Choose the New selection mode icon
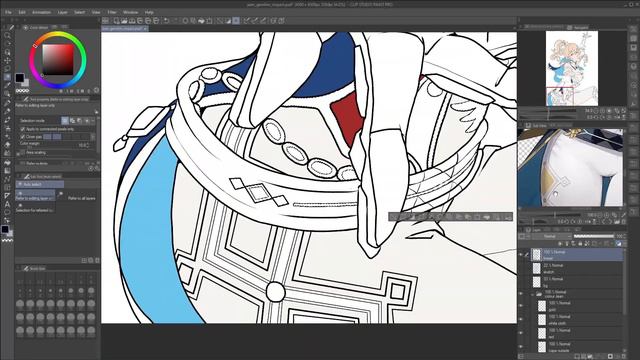 [x=65, y=120]
